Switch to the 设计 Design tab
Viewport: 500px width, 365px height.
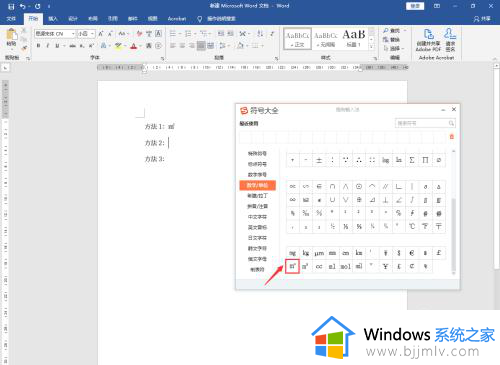73,19
